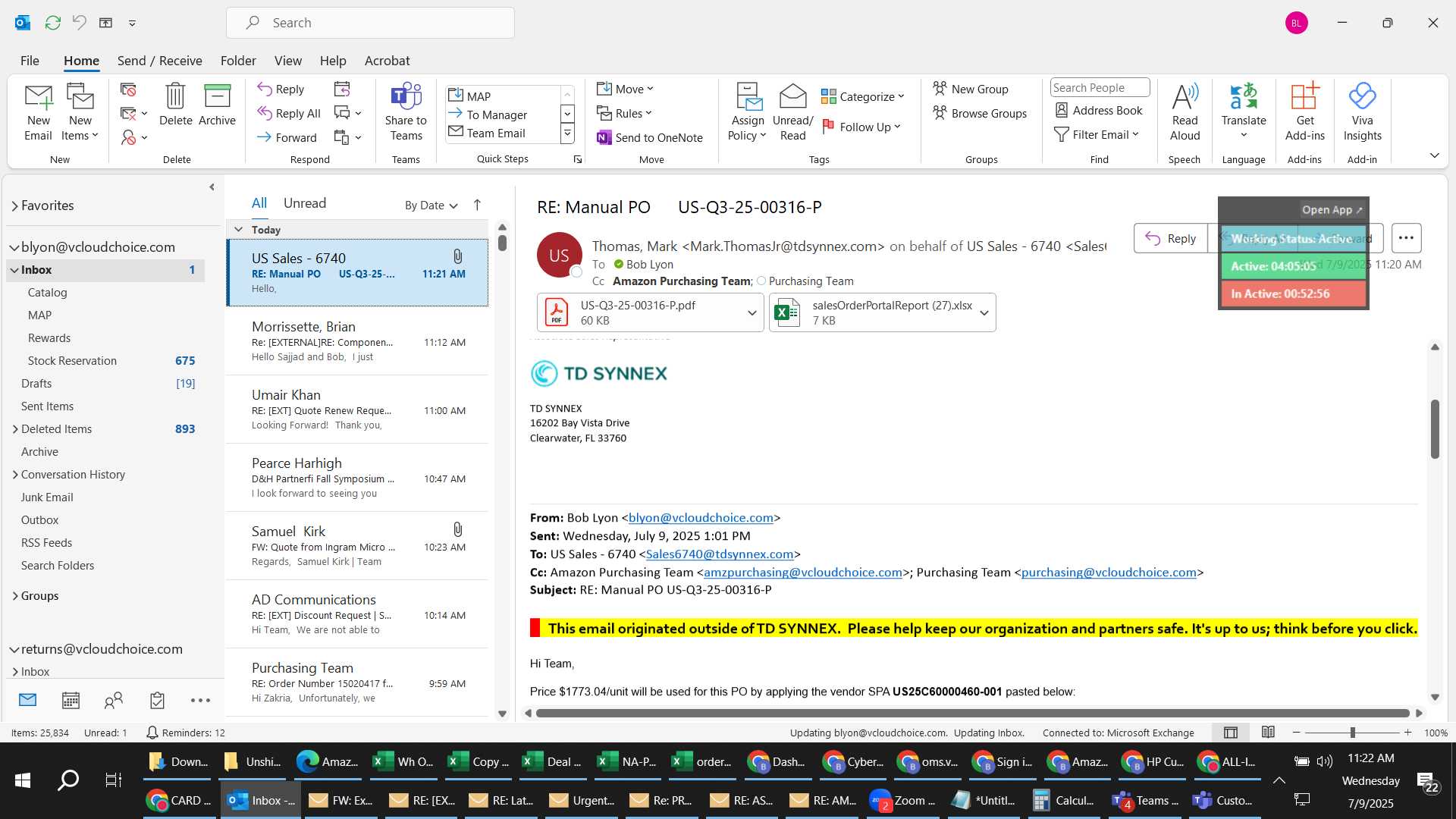
Task: Click Send/Receive All Folders sync icon
Action: click(52, 23)
